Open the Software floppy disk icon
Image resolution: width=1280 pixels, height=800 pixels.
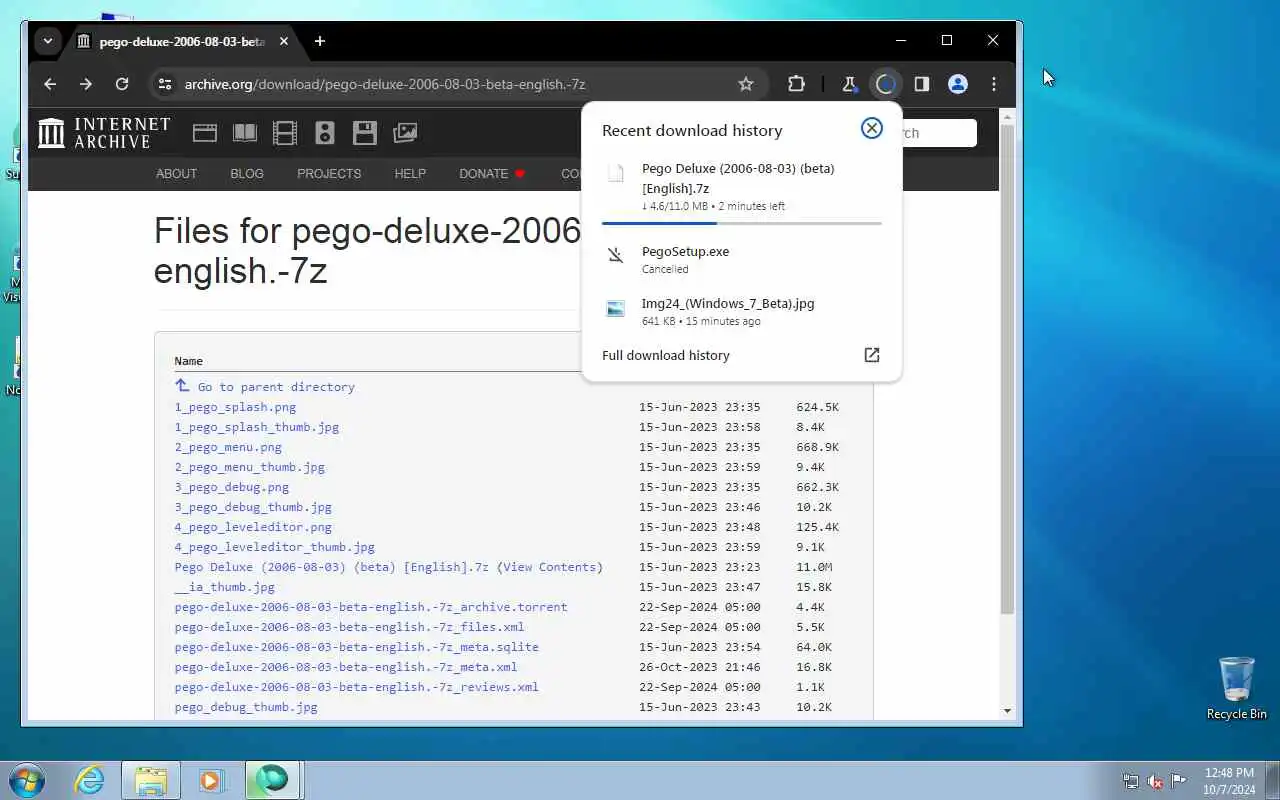coord(365,133)
